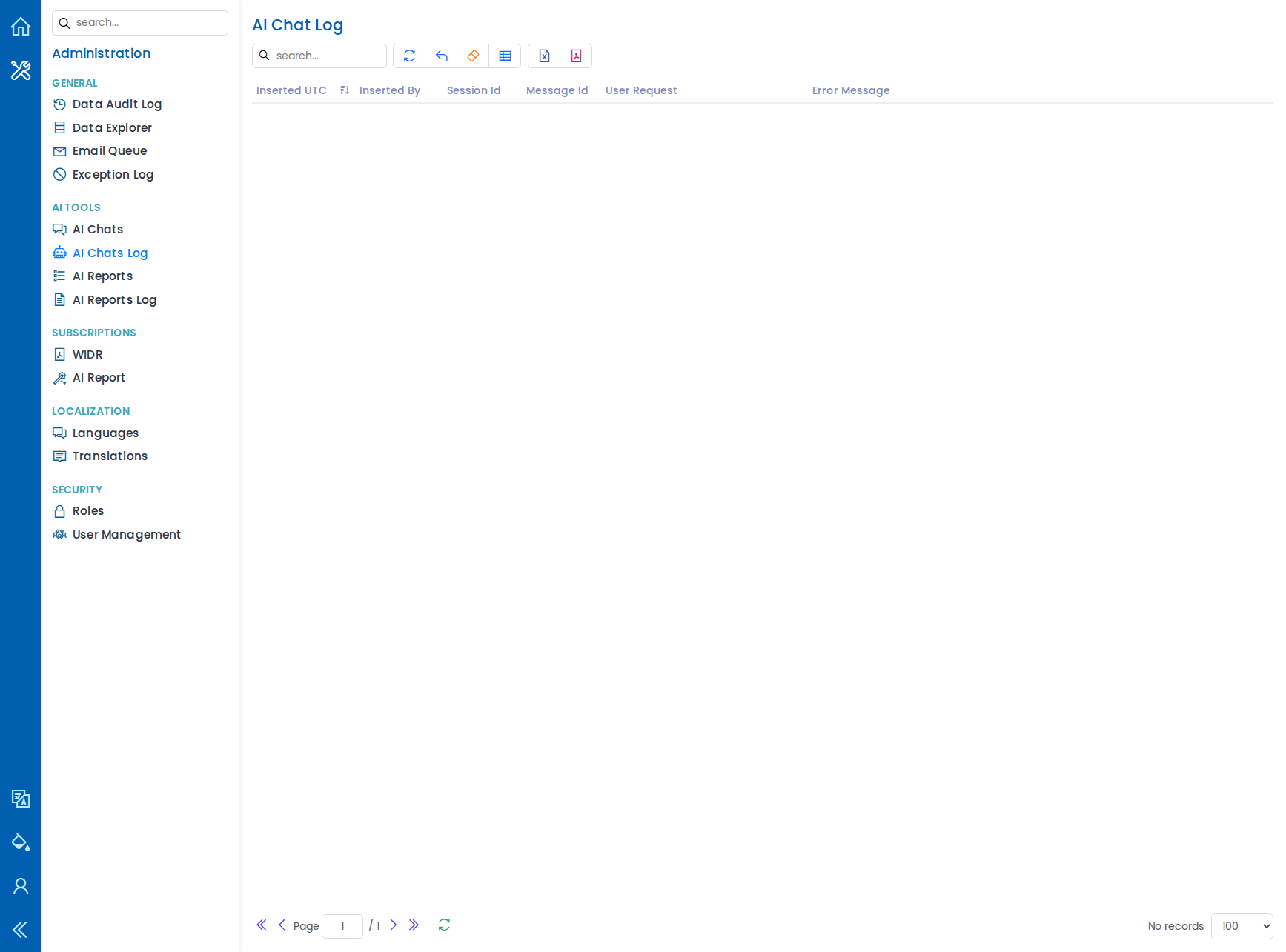Go to last page double-chevron
Screen dimensions: 1286x952
(414, 925)
